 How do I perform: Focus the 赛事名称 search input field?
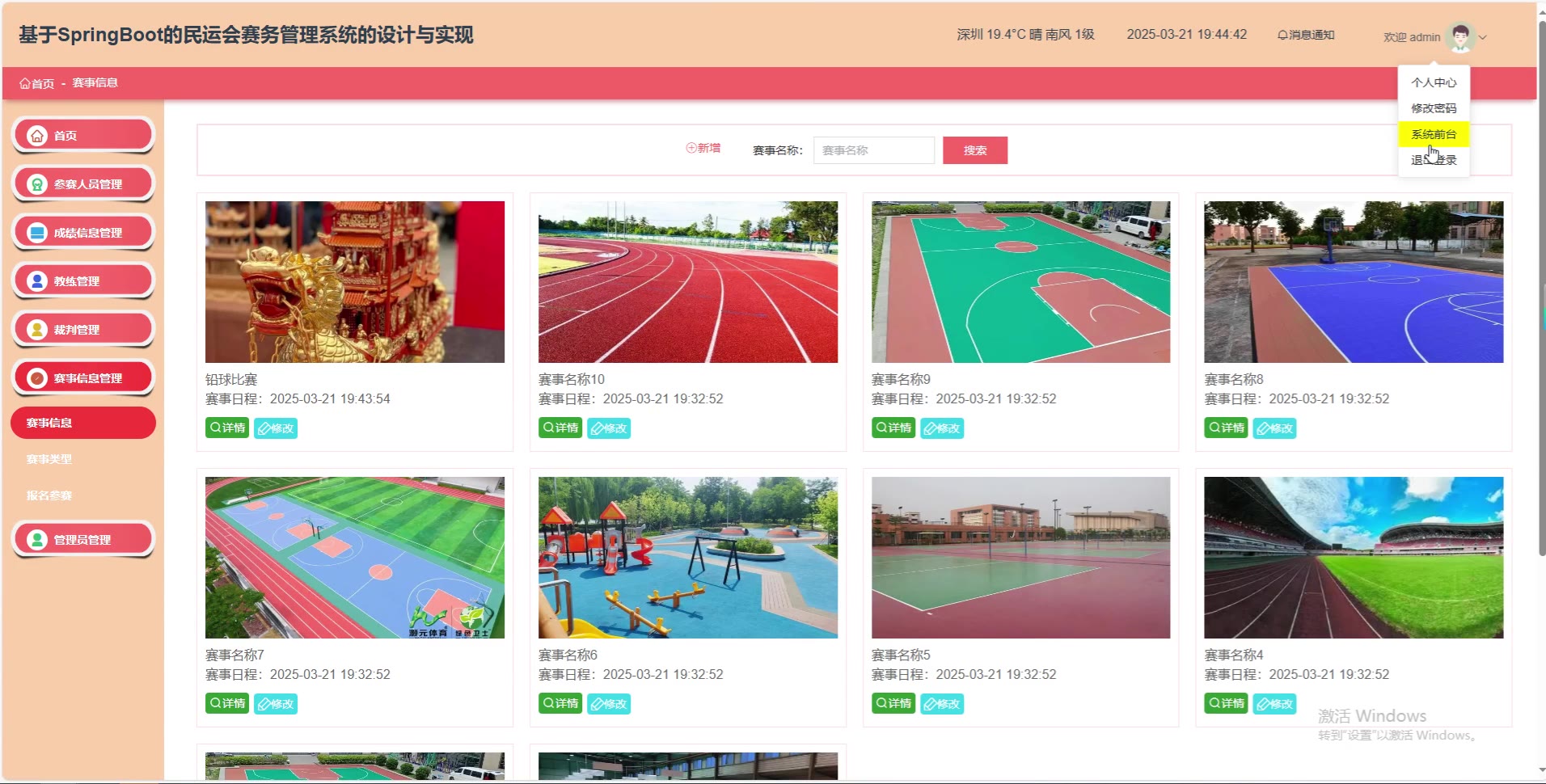(x=874, y=150)
